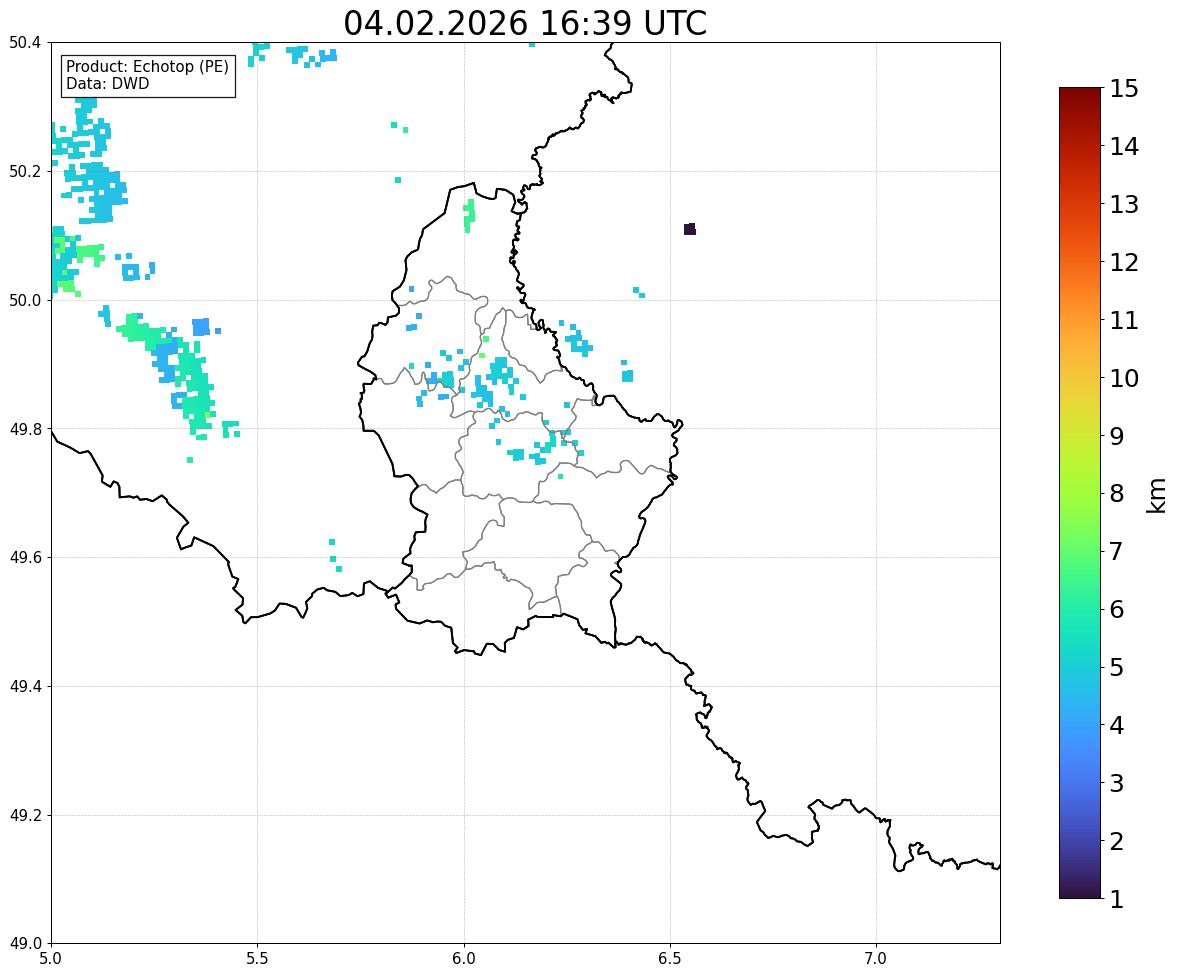Click the colorbar tick label "12"
Screen dimensions: 1178x976
click(x=1124, y=262)
